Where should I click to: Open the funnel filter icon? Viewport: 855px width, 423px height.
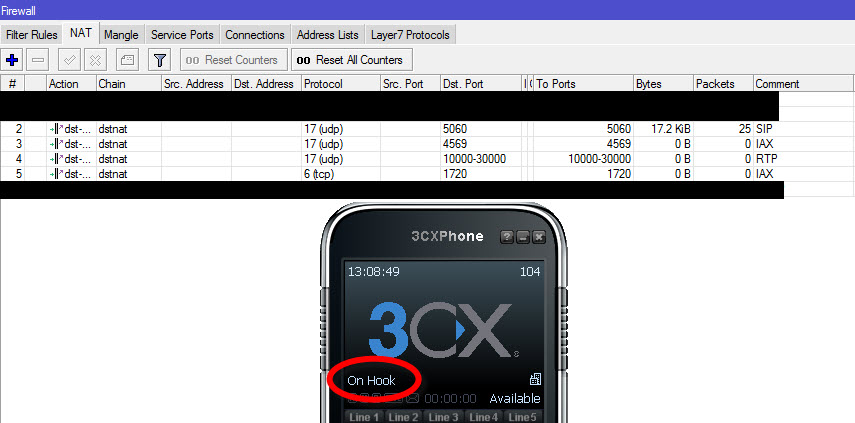tap(159, 60)
